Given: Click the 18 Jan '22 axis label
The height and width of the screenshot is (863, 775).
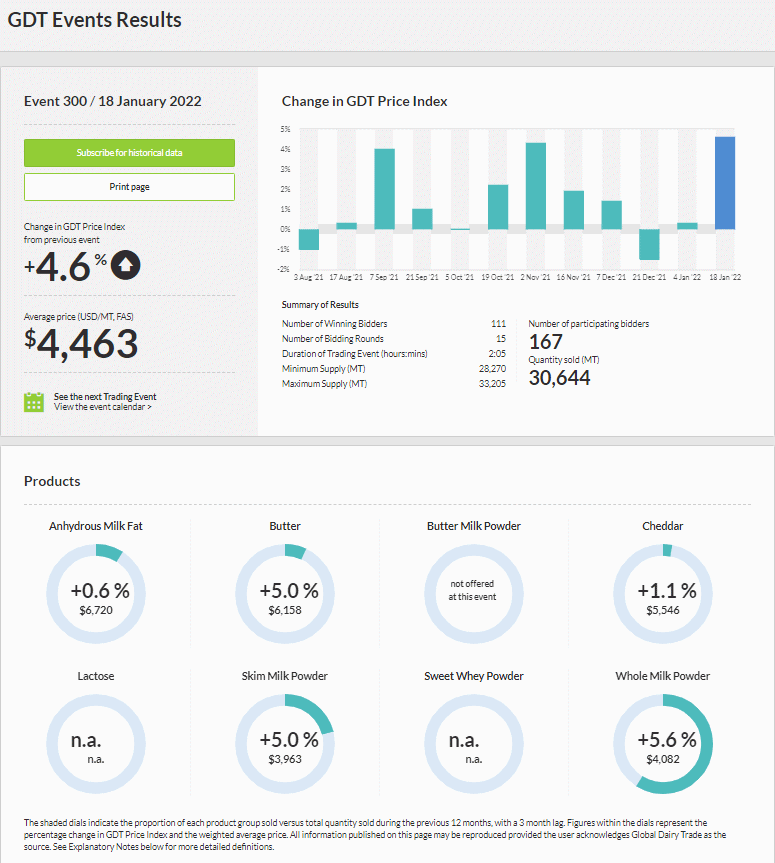Looking at the screenshot, I should [725, 277].
